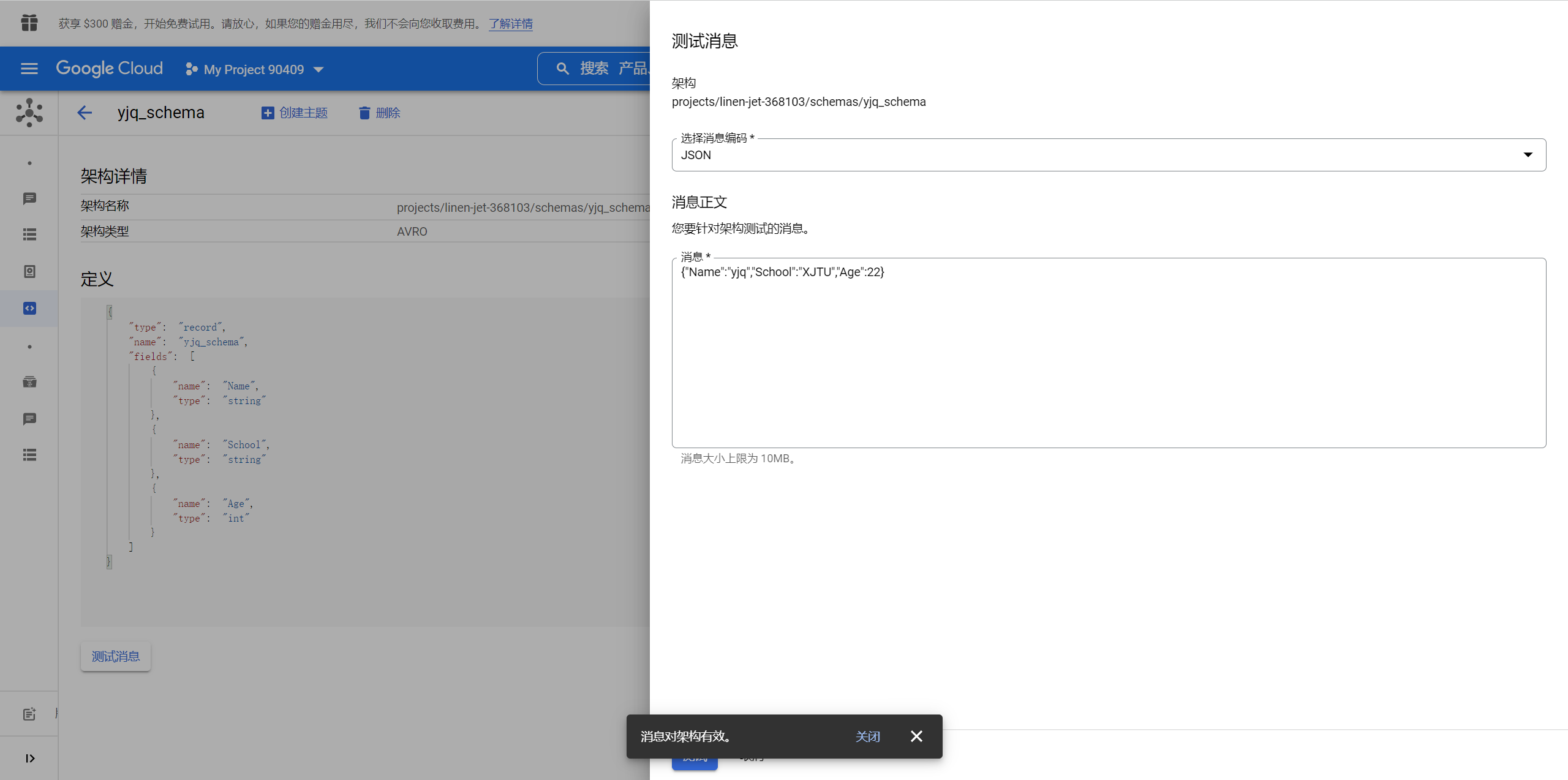Click the "int" type value in definition
This screenshot has width=1568, height=780.
(236, 519)
